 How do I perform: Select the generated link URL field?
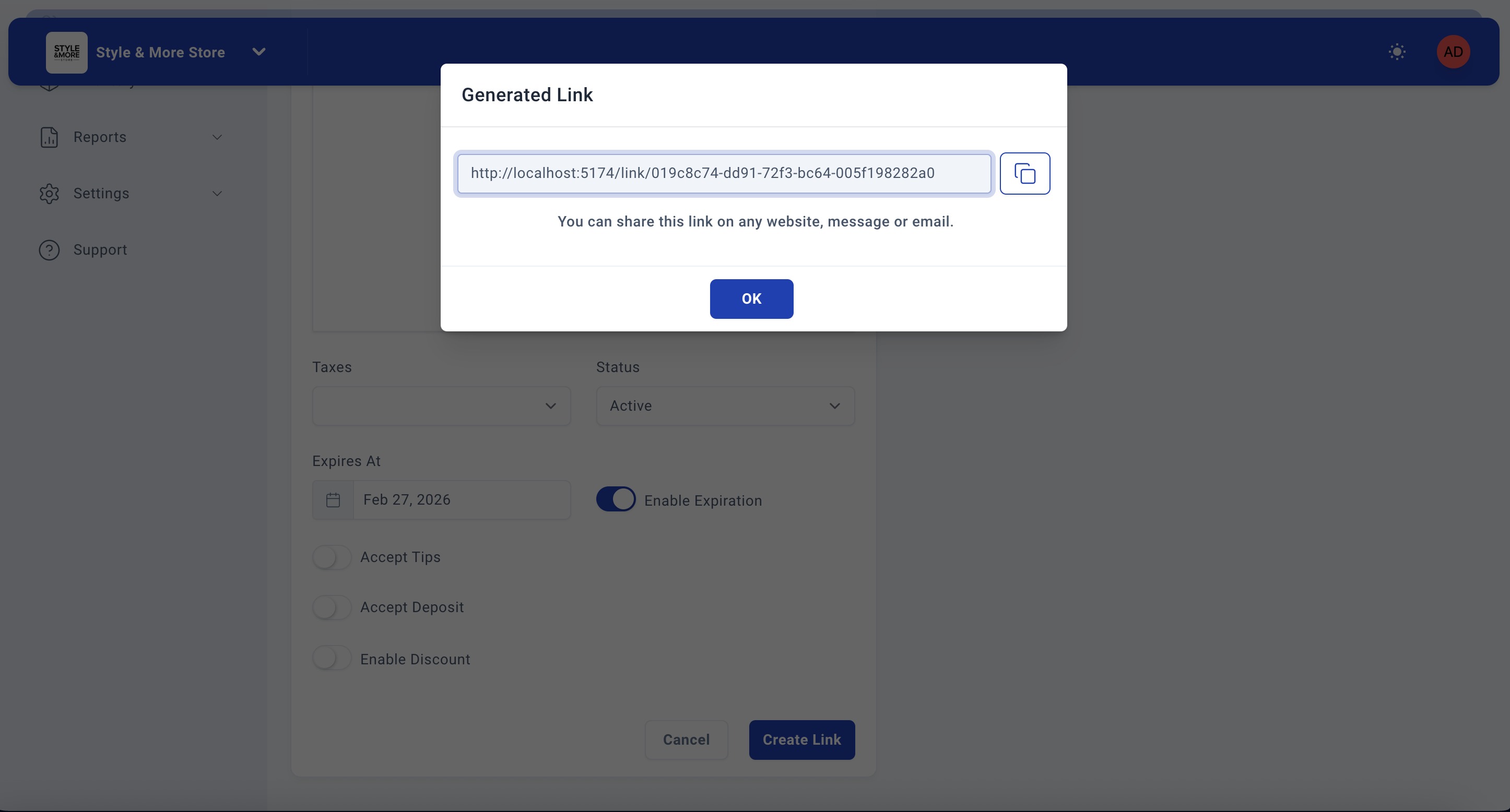(x=723, y=173)
